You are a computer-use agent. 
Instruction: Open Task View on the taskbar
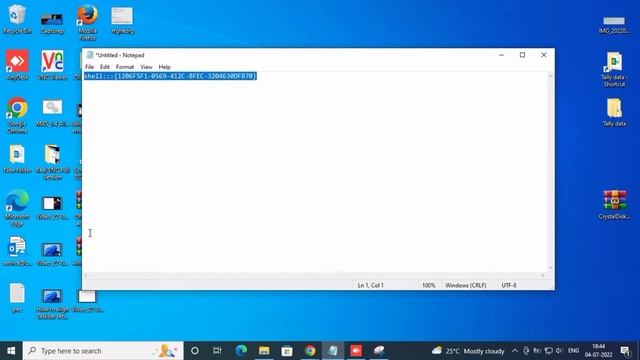(217, 351)
